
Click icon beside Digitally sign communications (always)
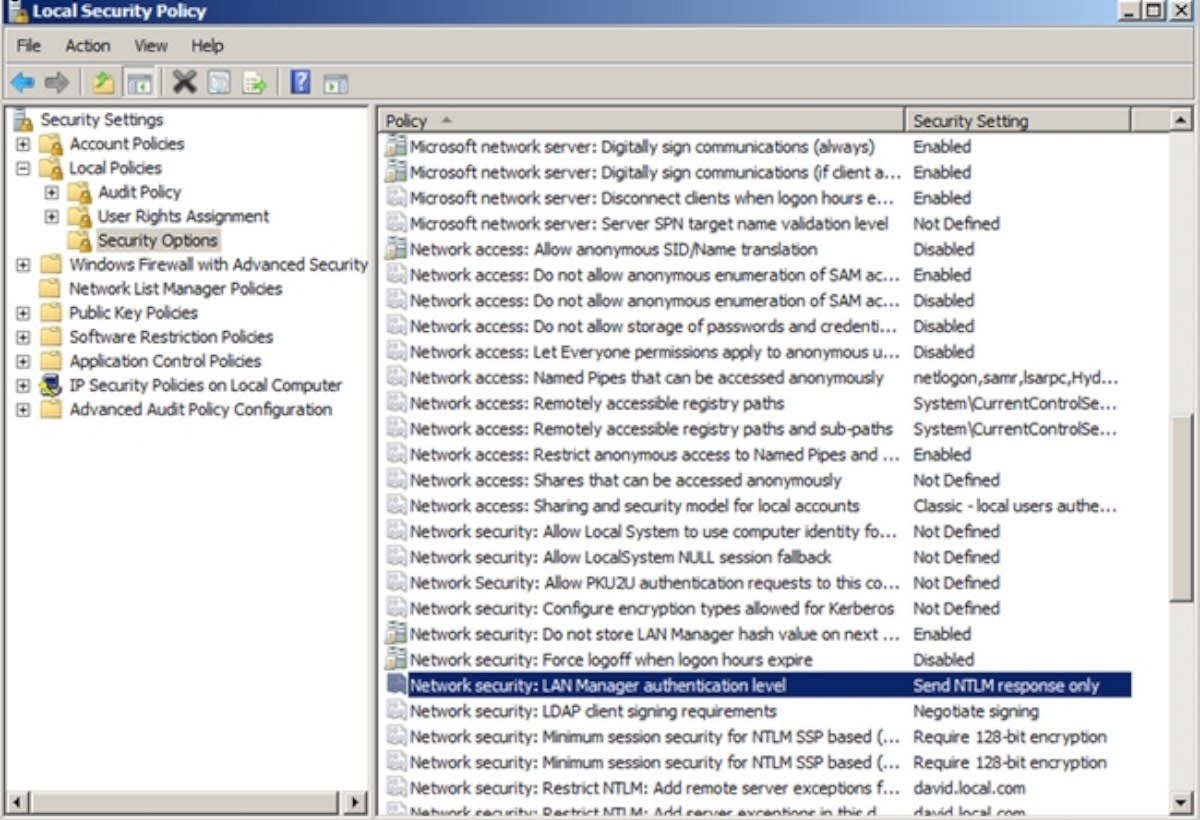click(x=396, y=146)
